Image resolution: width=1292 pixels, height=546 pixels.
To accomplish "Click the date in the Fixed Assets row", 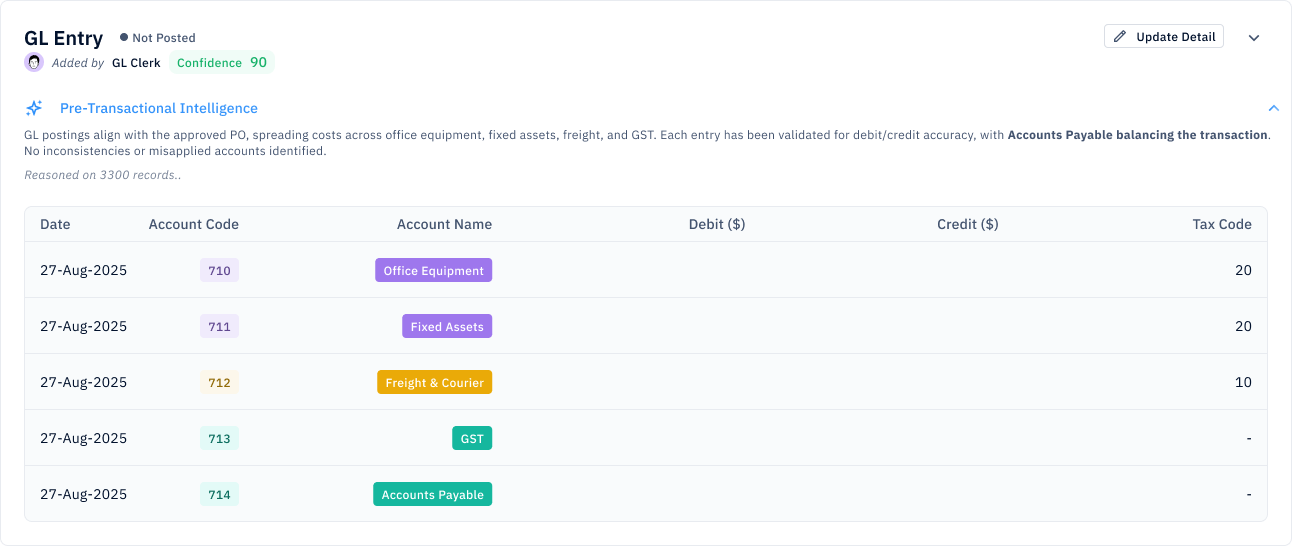I will pyautogui.click(x=84, y=326).
